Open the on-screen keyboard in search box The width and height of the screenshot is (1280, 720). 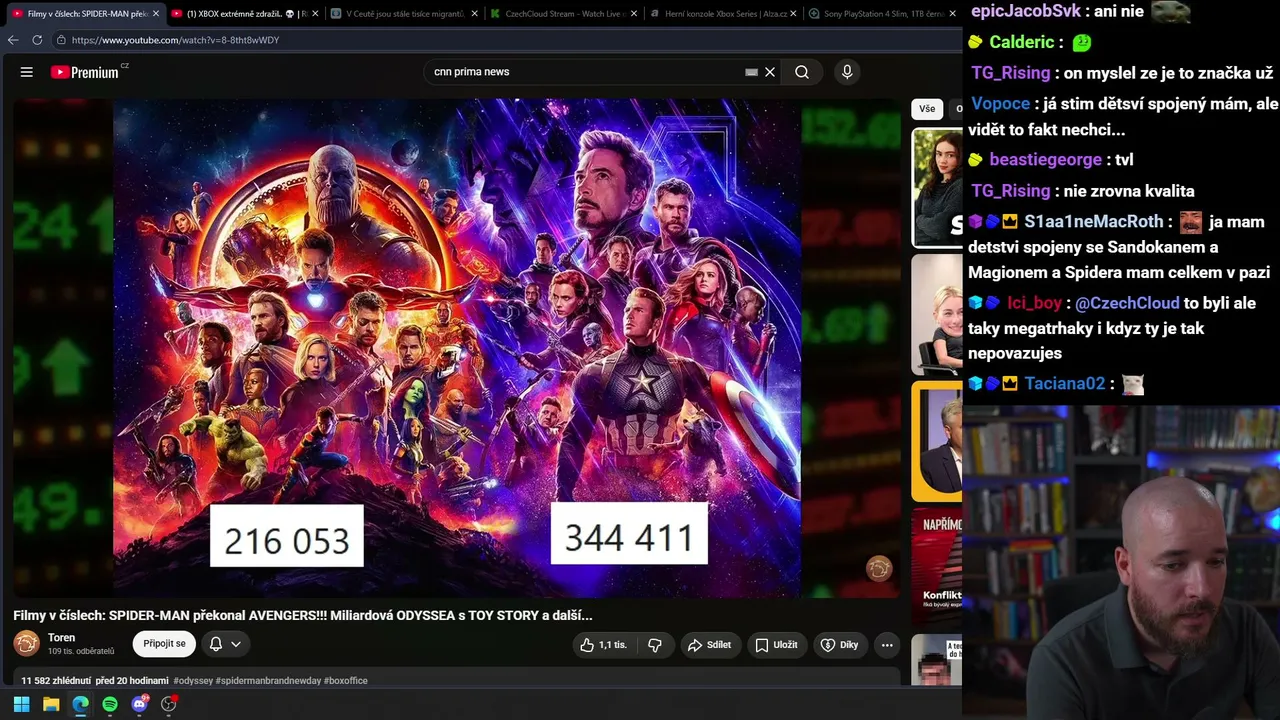click(x=751, y=72)
